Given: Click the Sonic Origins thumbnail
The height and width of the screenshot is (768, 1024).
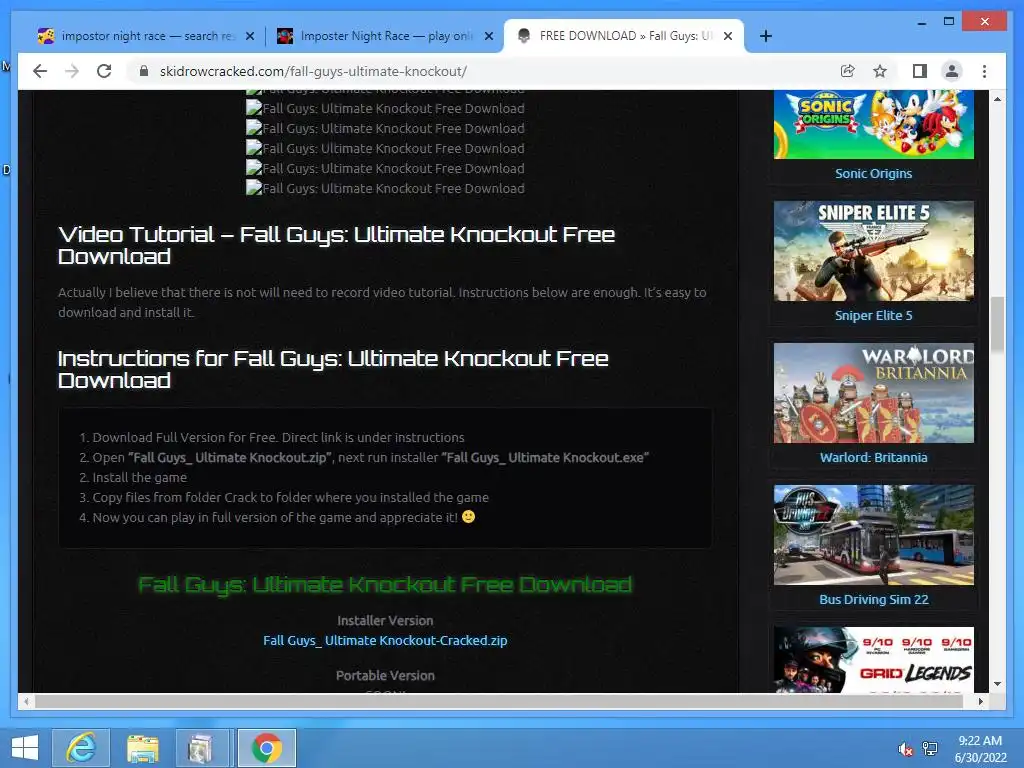Looking at the screenshot, I should click(x=874, y=124).
